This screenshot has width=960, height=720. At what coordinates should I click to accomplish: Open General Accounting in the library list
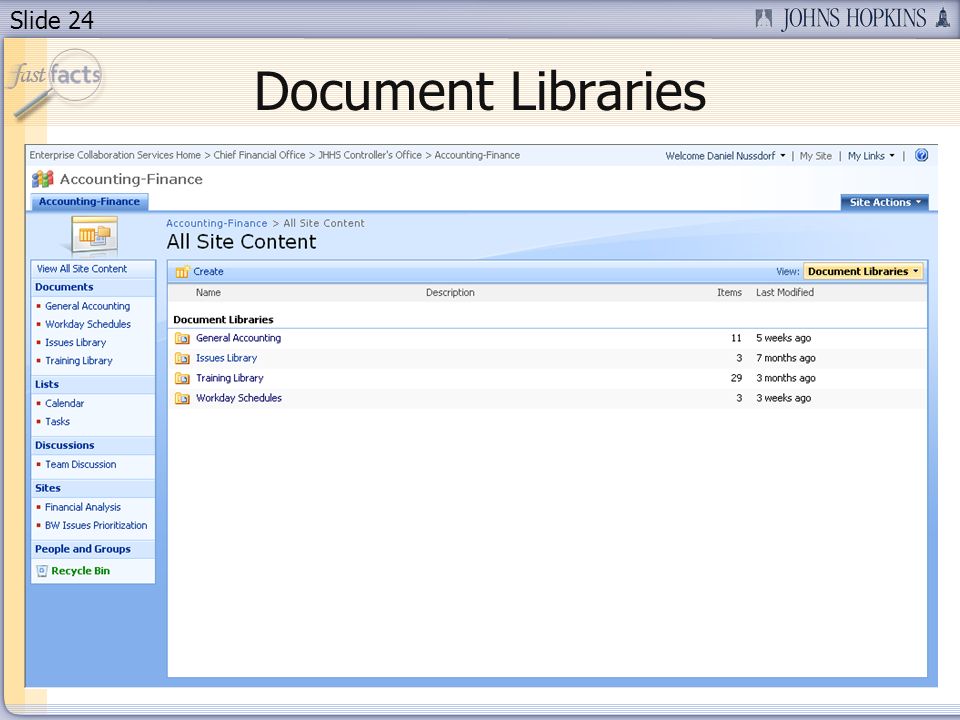tap(238, 338)
